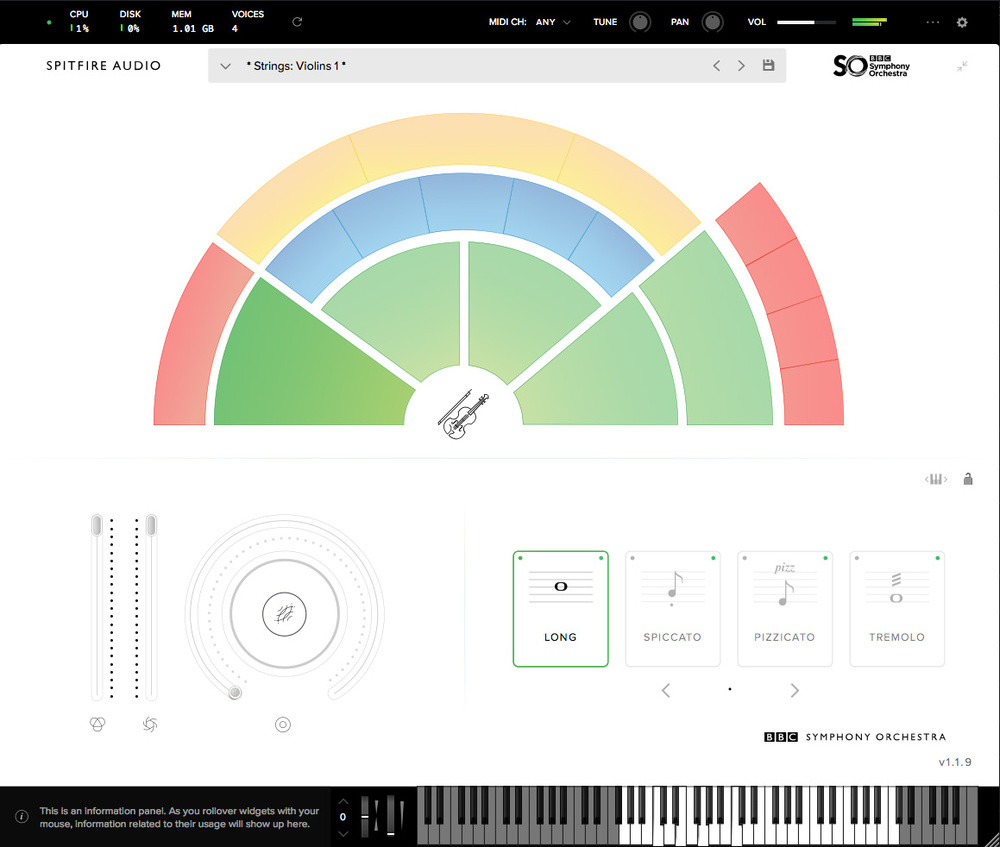Screen dimensions: 1000x847
Task: Select the centre blue woodwind section
Action: point(467,201)
